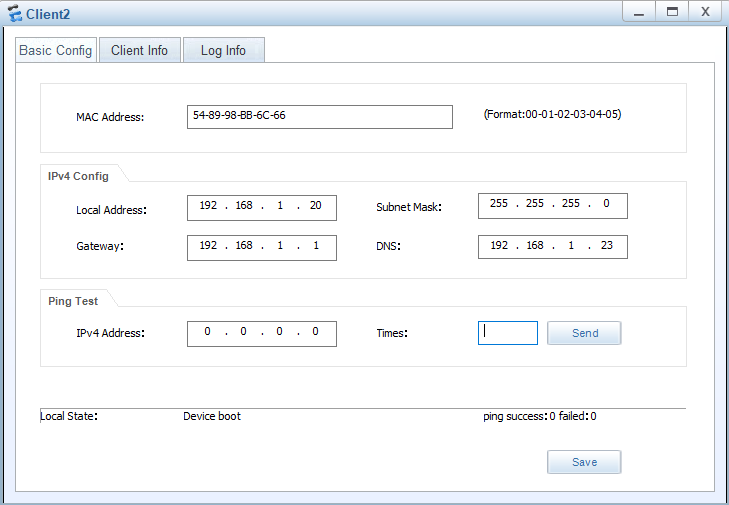Click last octet 0 of Subnet Mask
The width and height of the screenshot is (729, 505).
606,204
